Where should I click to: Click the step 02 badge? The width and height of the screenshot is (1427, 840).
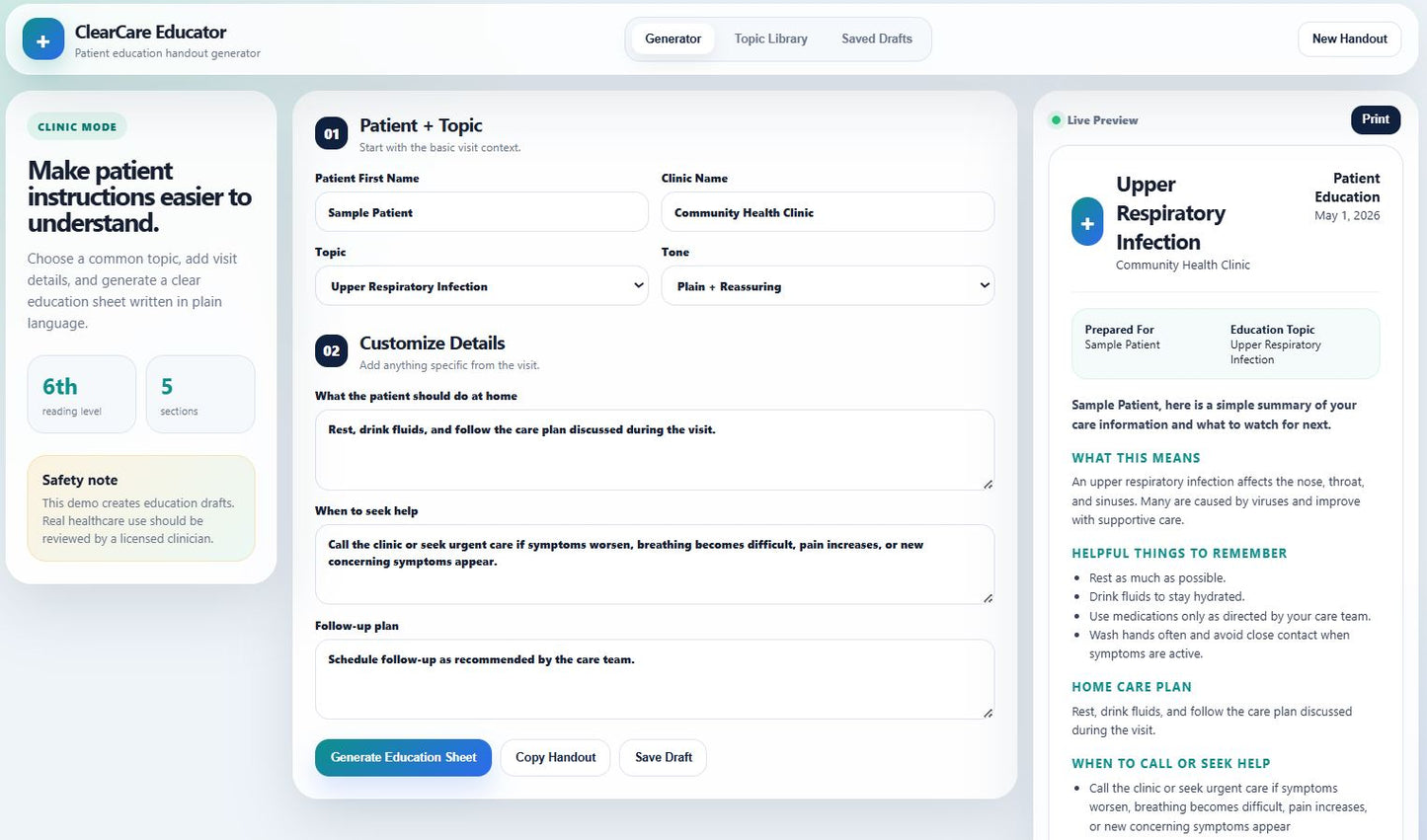[331, 351]
